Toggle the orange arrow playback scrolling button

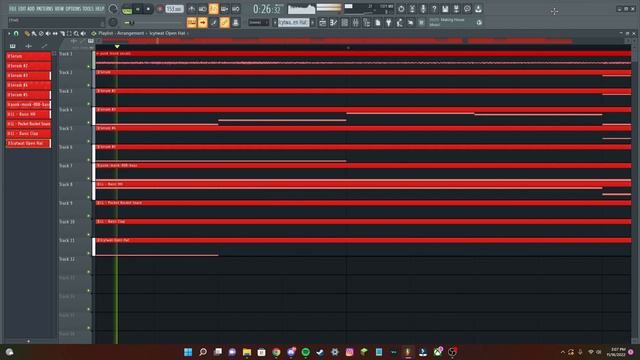coord(202,22)
